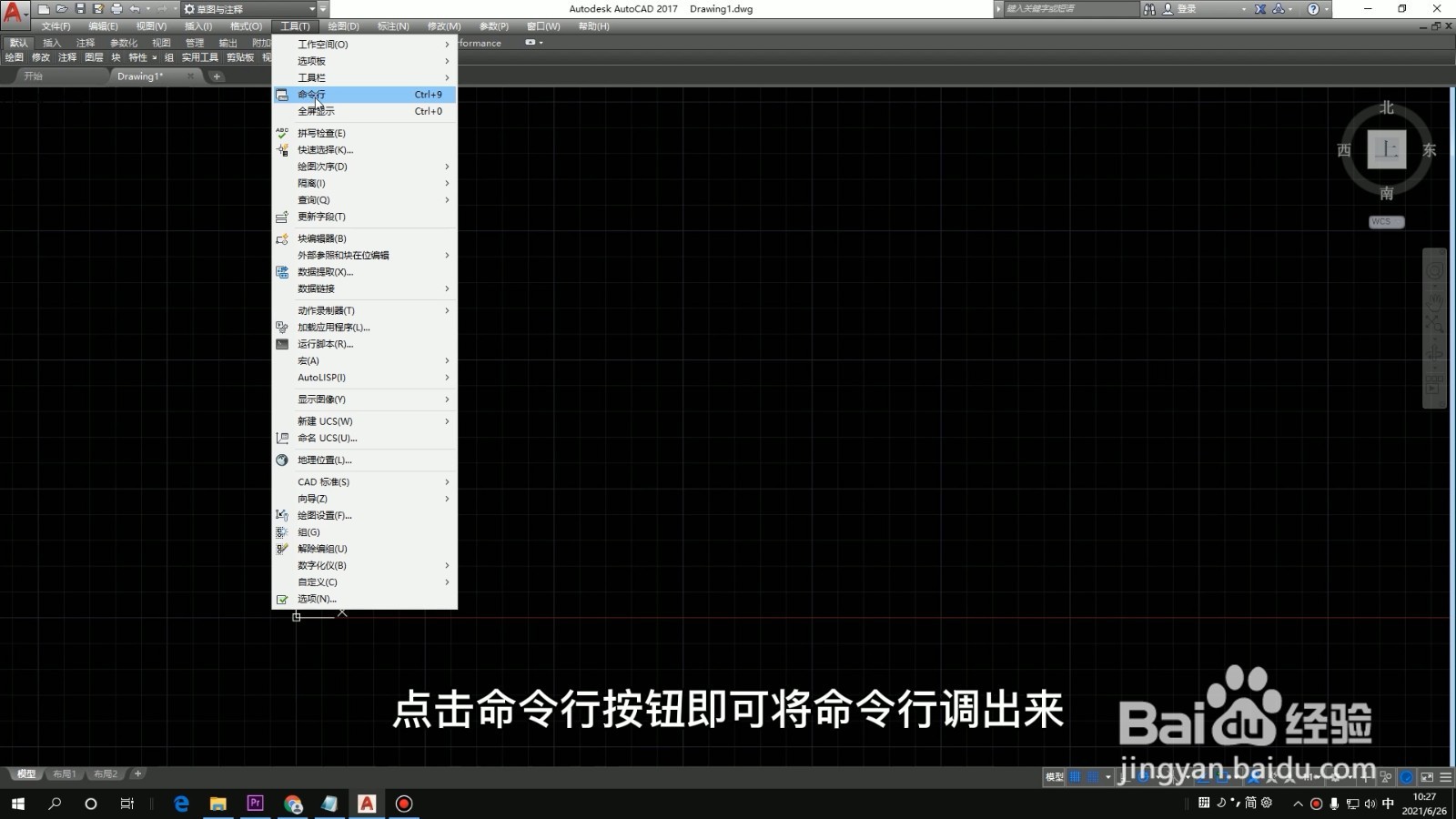Click the Help question mark icon
1456x819 pixels.
click(1313, 8)
